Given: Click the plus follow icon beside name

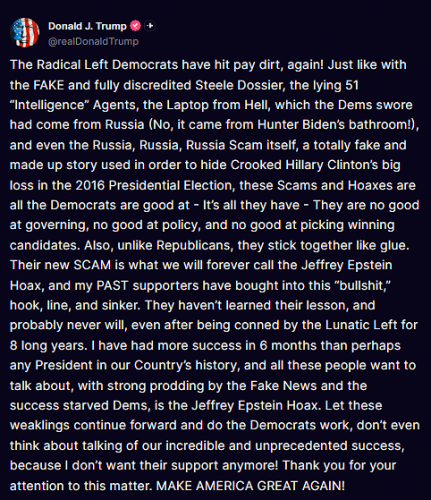Looking at the screenshot, I should pos(150,26).
